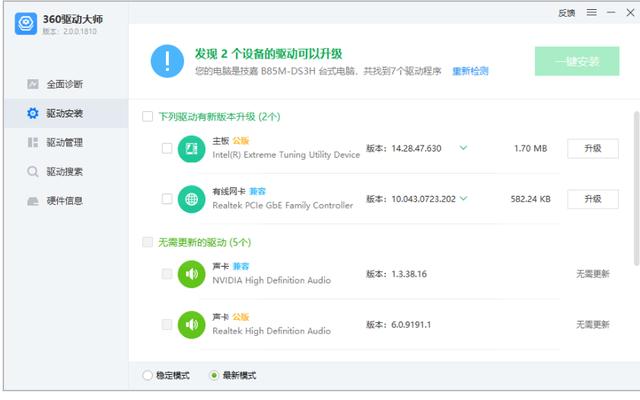Click the 公版 tag next to 主板
The image size is (640, 400).
point(241,141)
